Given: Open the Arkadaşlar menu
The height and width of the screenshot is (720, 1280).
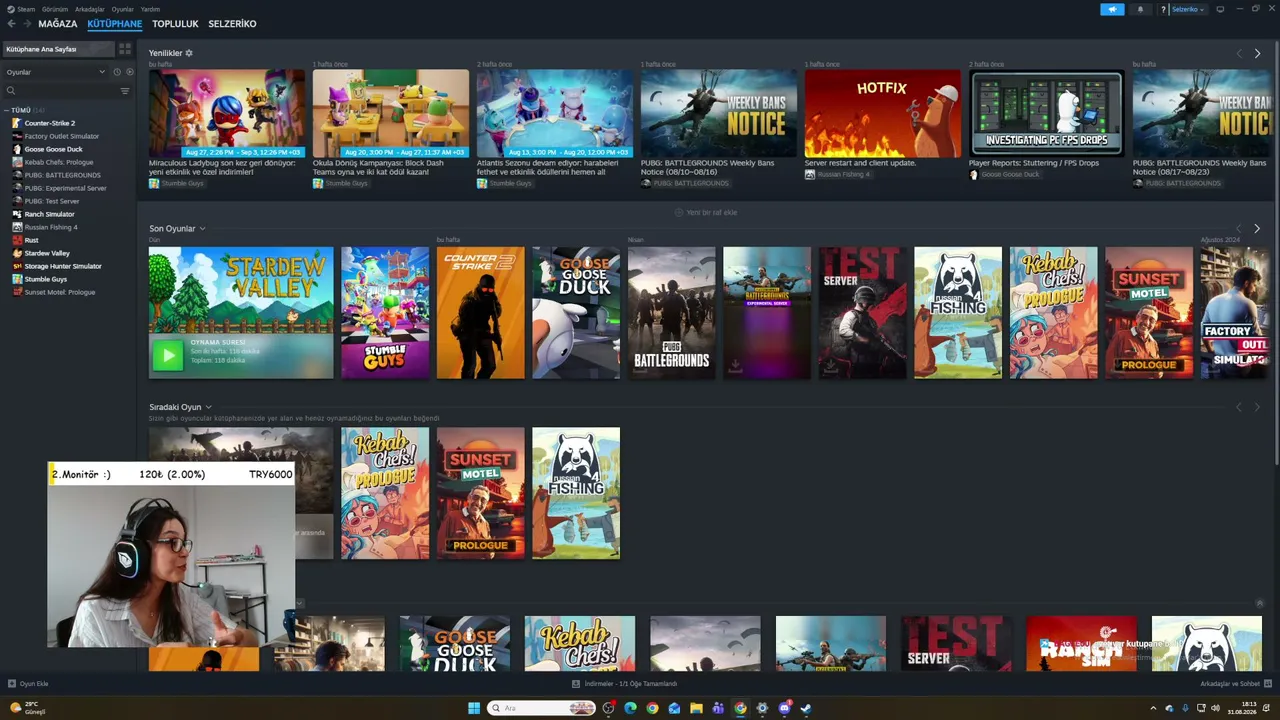Looking at the screenshot, I should pos(90,9).
